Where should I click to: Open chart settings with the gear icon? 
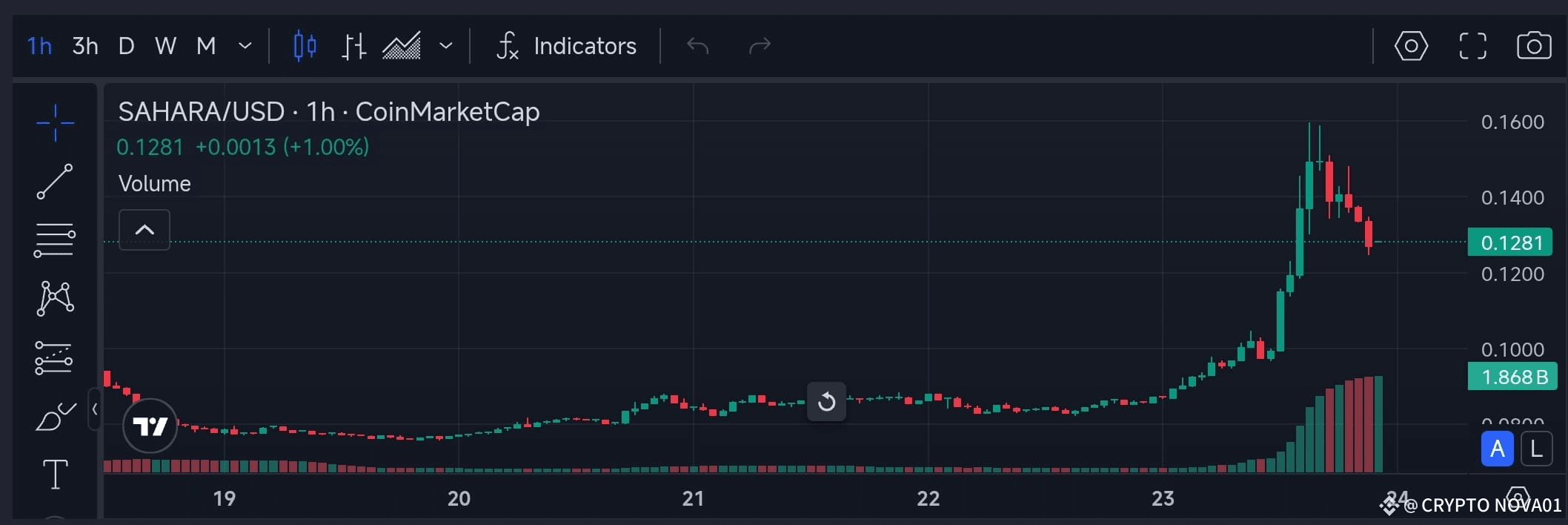1411,45
